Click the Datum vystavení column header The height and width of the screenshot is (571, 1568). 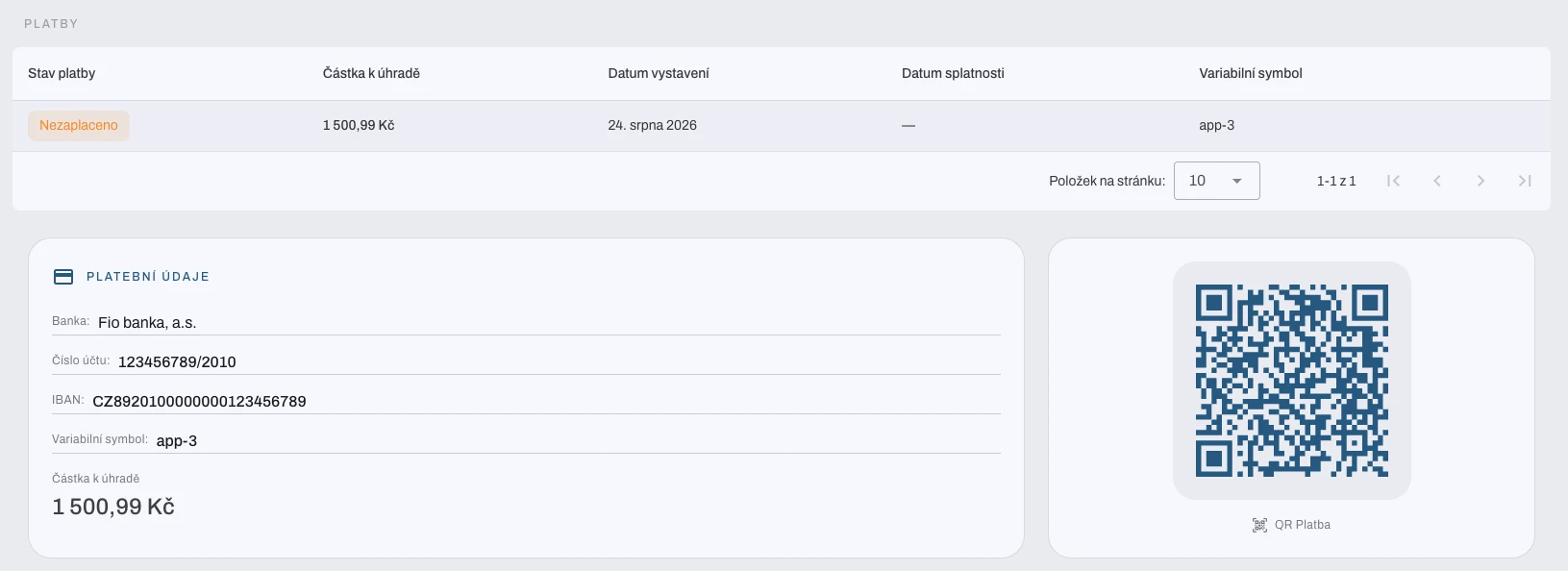click(659, 73)
